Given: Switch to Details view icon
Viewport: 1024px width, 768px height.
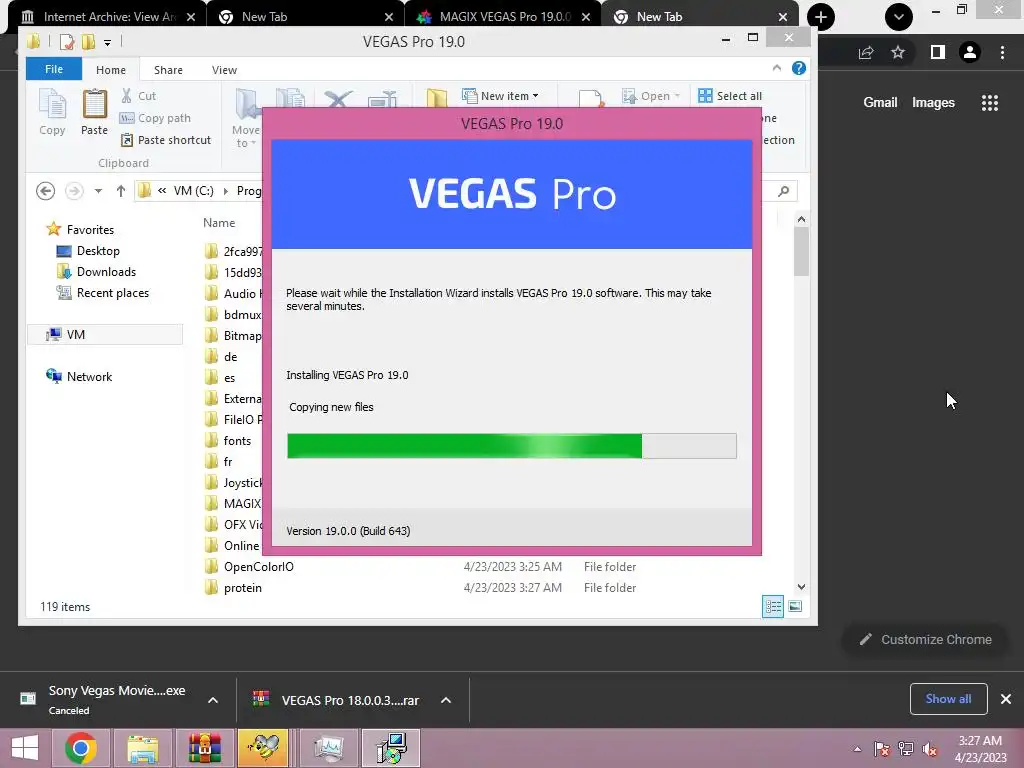Looking at the screenshot, I should pyautogui.click(x=773, y=607).
